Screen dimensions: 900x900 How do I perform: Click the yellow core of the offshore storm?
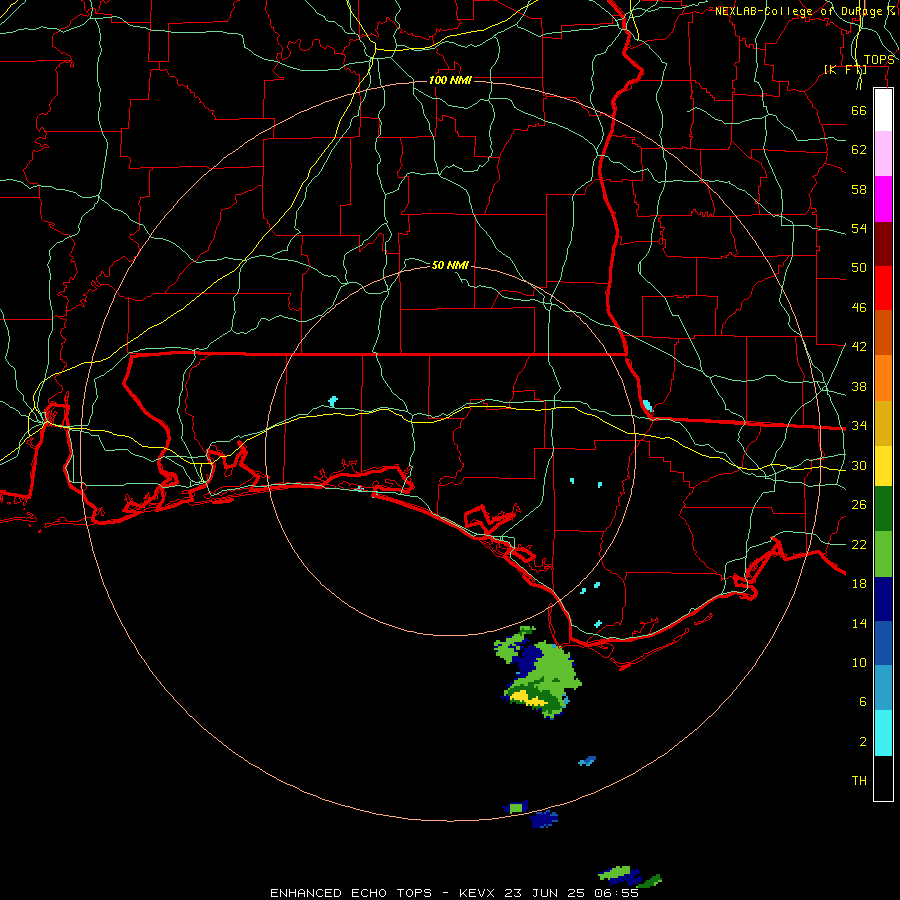pos(527,699)
